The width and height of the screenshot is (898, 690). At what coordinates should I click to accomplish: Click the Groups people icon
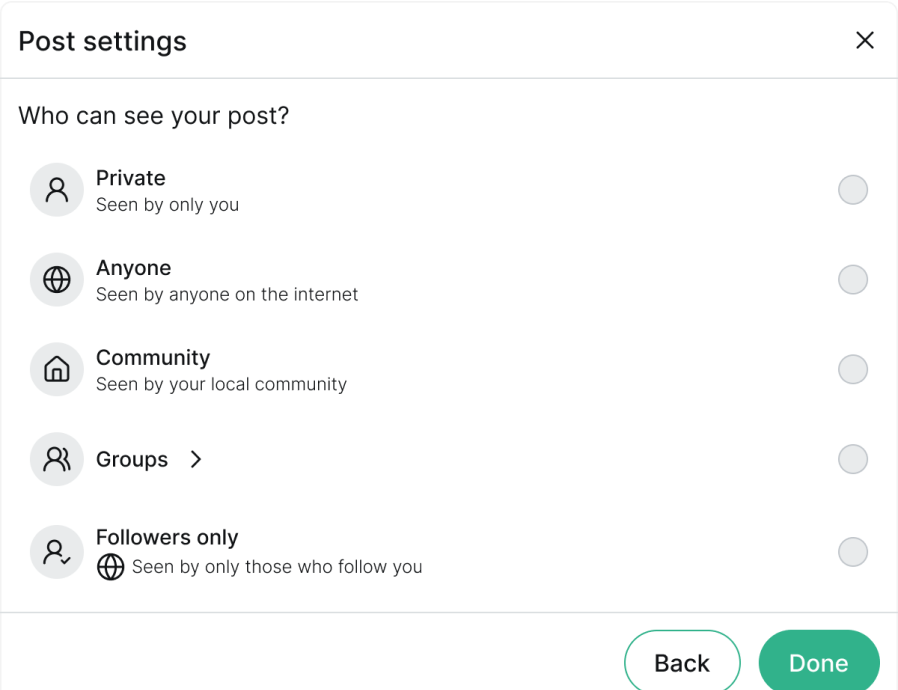pyautogui.click(x=57, y=460)
